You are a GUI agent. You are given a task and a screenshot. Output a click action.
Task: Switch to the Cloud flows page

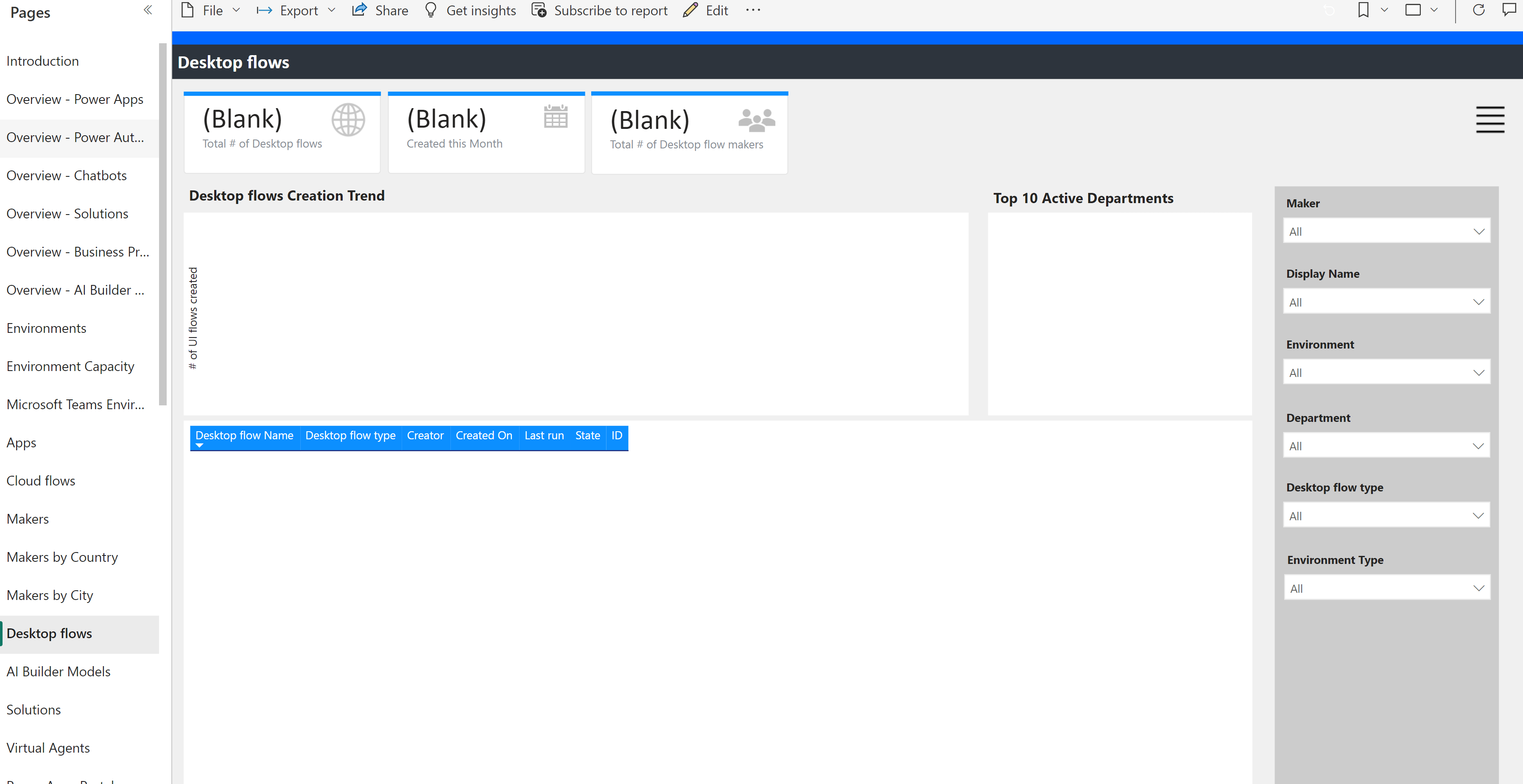coord(40,480)
